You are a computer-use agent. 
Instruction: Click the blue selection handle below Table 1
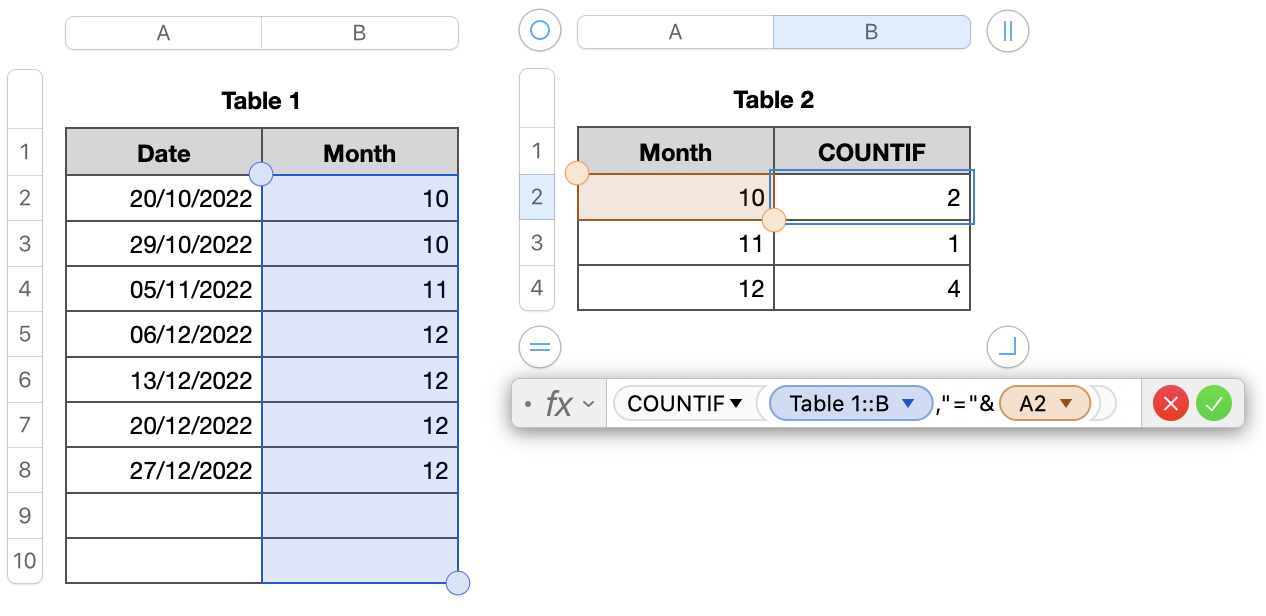[458, 583]
